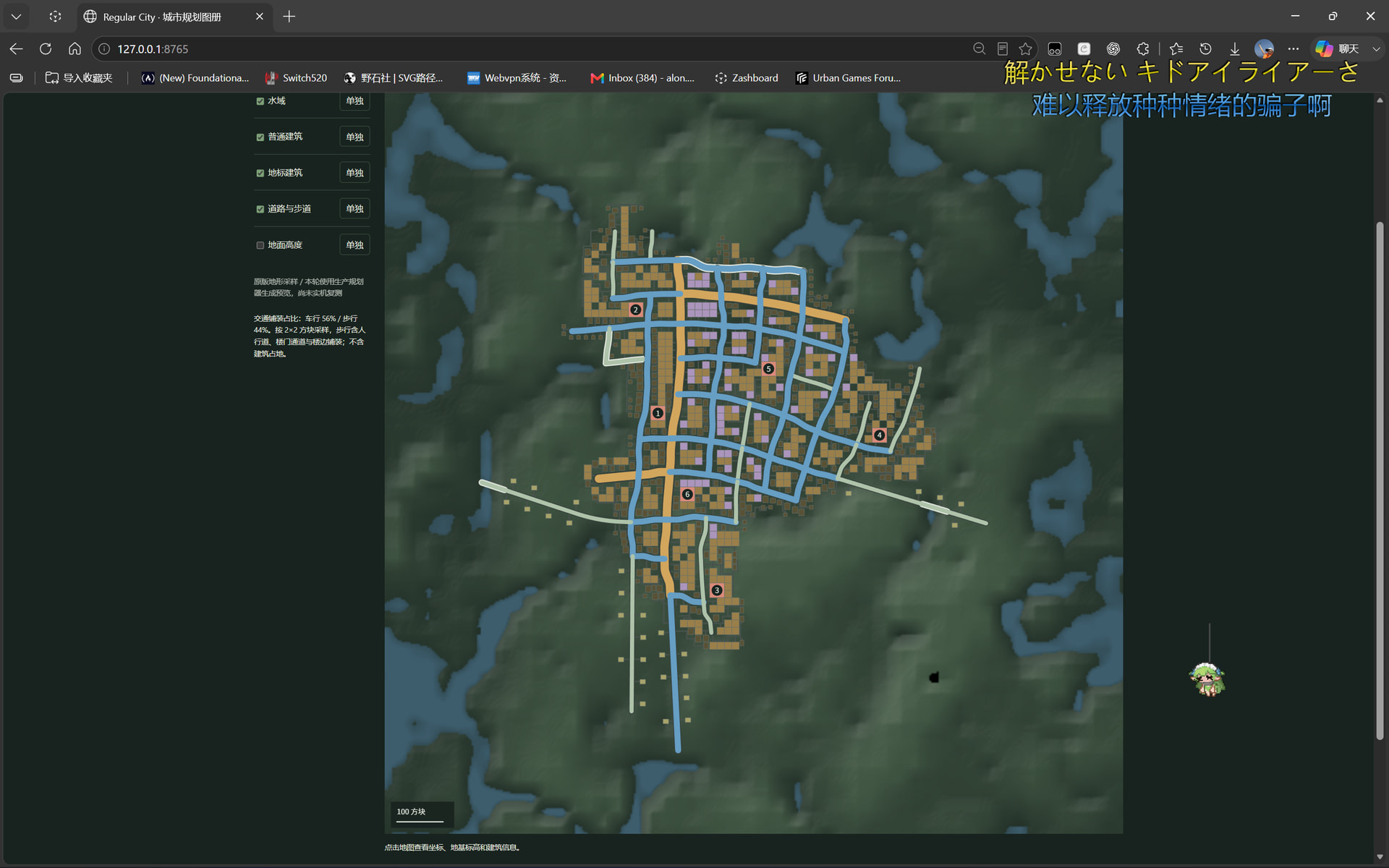Viewport: 1389px width, 868px height.
Task: Select landmark marker 5 on city map
Action: [768, 369]
